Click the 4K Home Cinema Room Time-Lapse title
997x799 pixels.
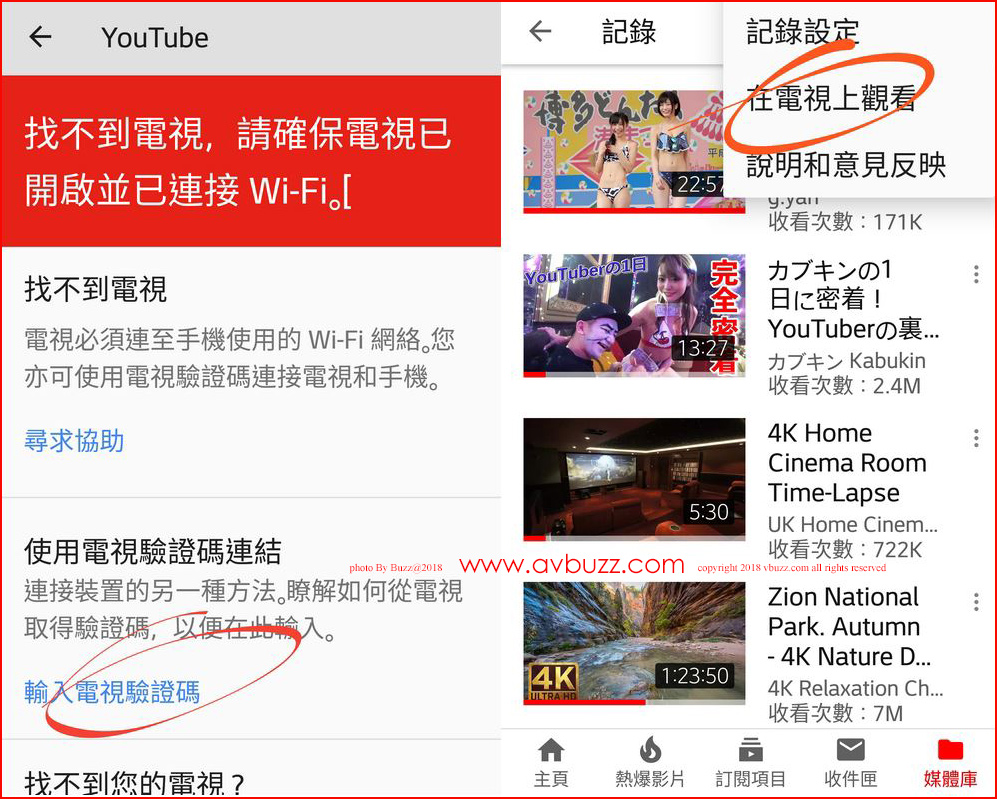coord(847,463)
